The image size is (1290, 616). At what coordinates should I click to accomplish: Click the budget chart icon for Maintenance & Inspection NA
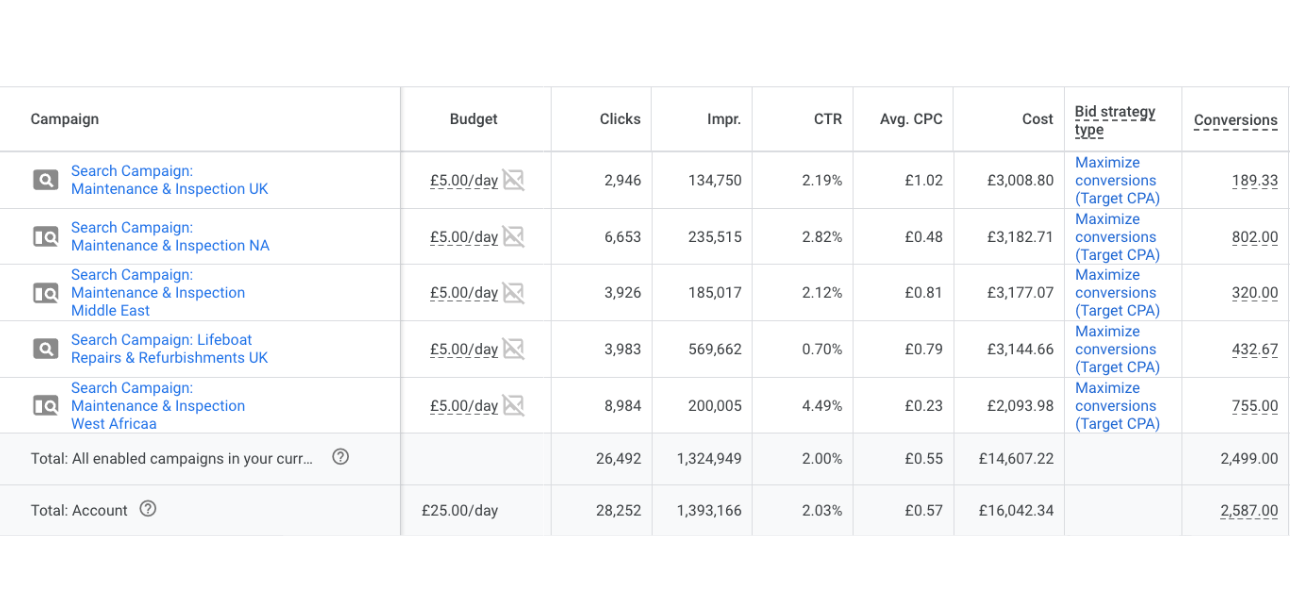(513, 237)
